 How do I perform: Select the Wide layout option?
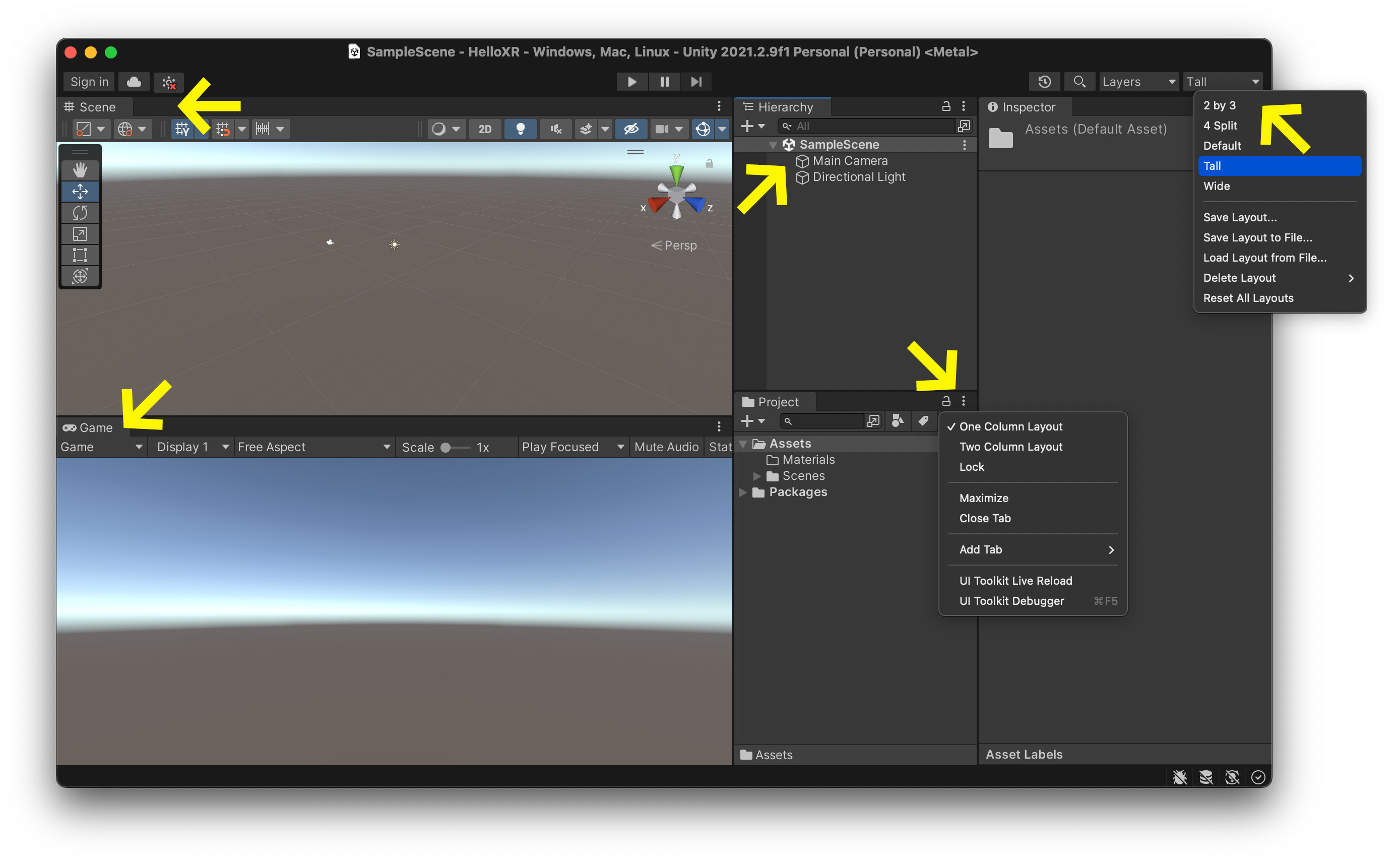1217,186
